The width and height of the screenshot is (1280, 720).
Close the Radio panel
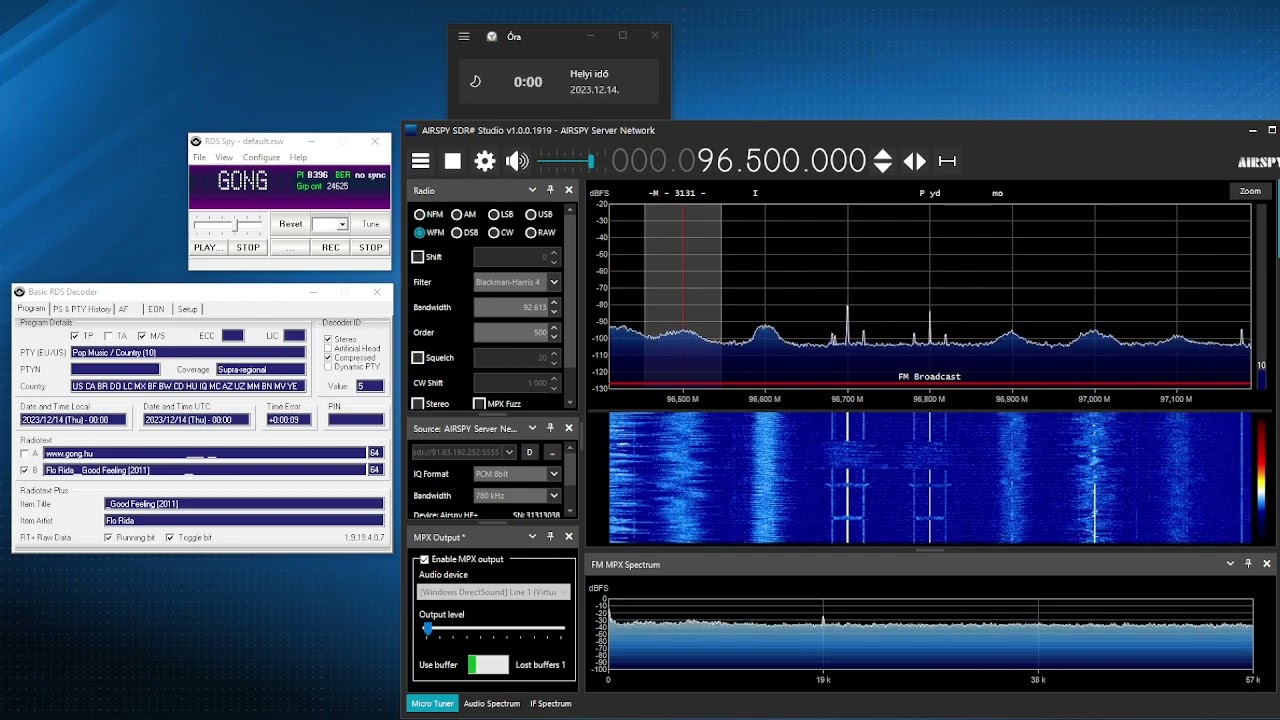coord(569,190)
